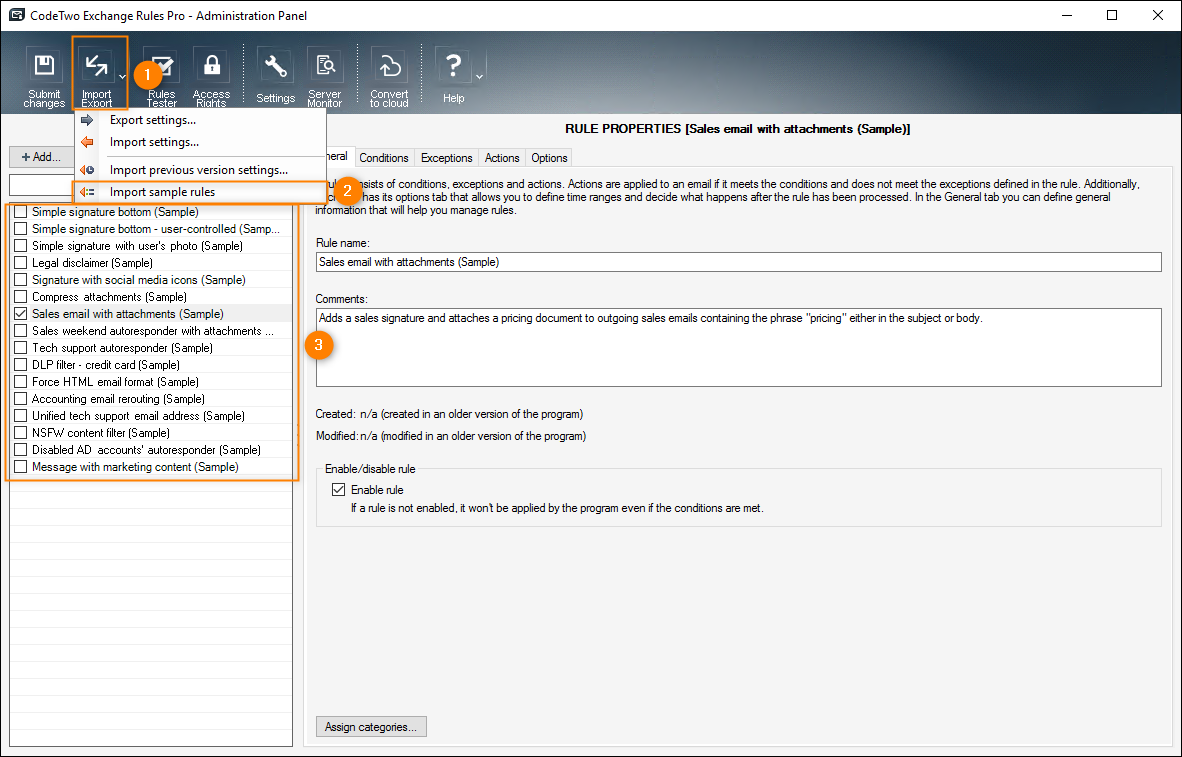The image size is (1182, 757).
Task: Open Settings wrench icon
Action: tap(275, 66)
